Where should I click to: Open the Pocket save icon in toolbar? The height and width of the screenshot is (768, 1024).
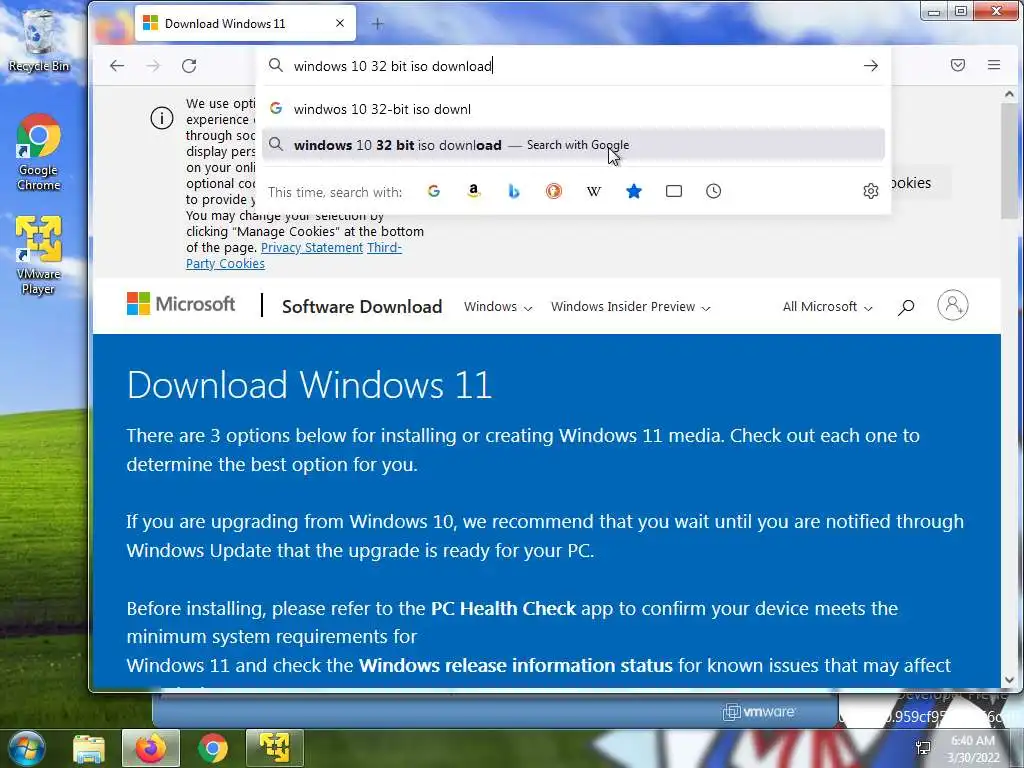pyautogui.click(x=958, y=65)
